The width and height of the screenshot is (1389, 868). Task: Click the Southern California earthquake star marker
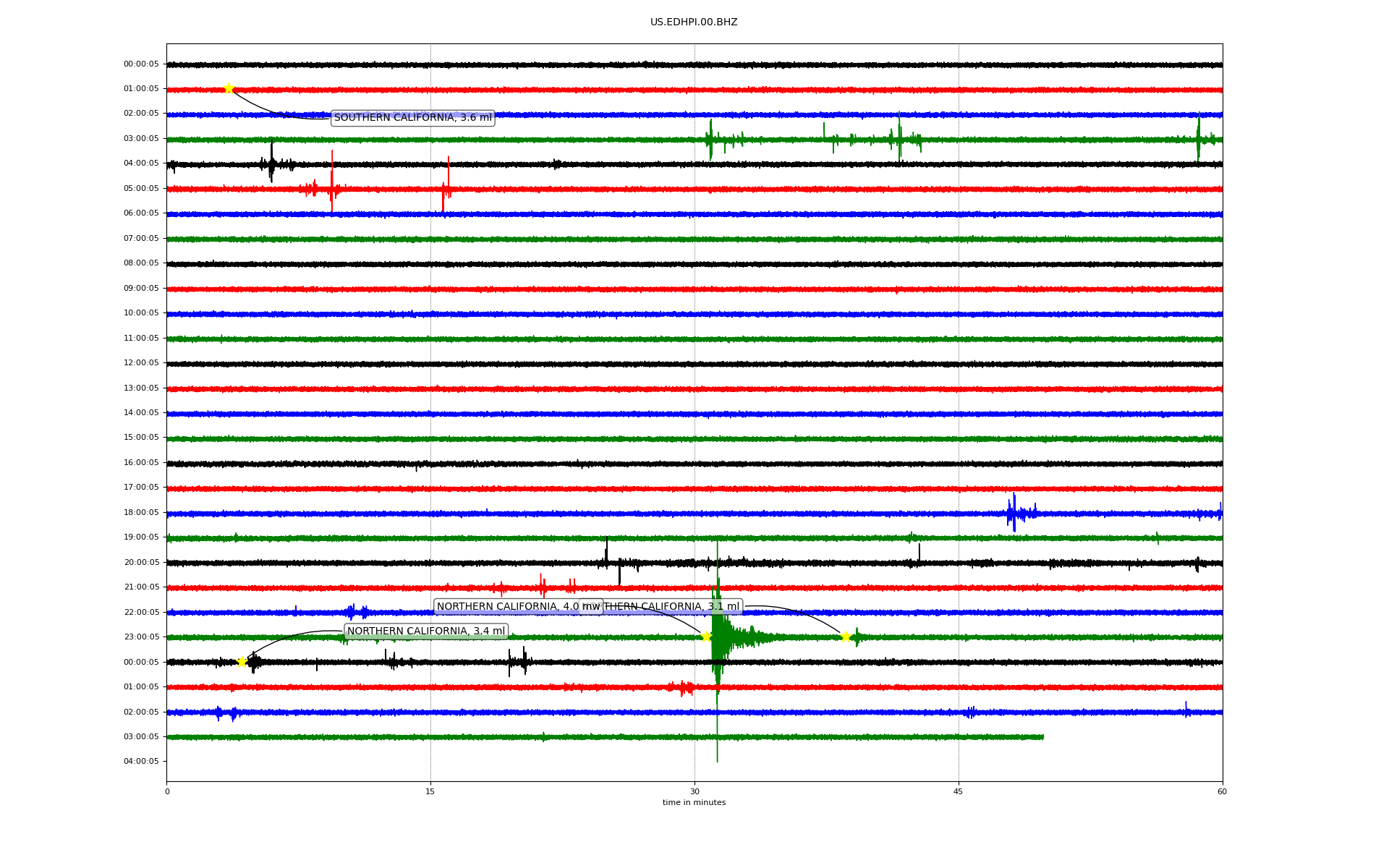coord(229,88)
